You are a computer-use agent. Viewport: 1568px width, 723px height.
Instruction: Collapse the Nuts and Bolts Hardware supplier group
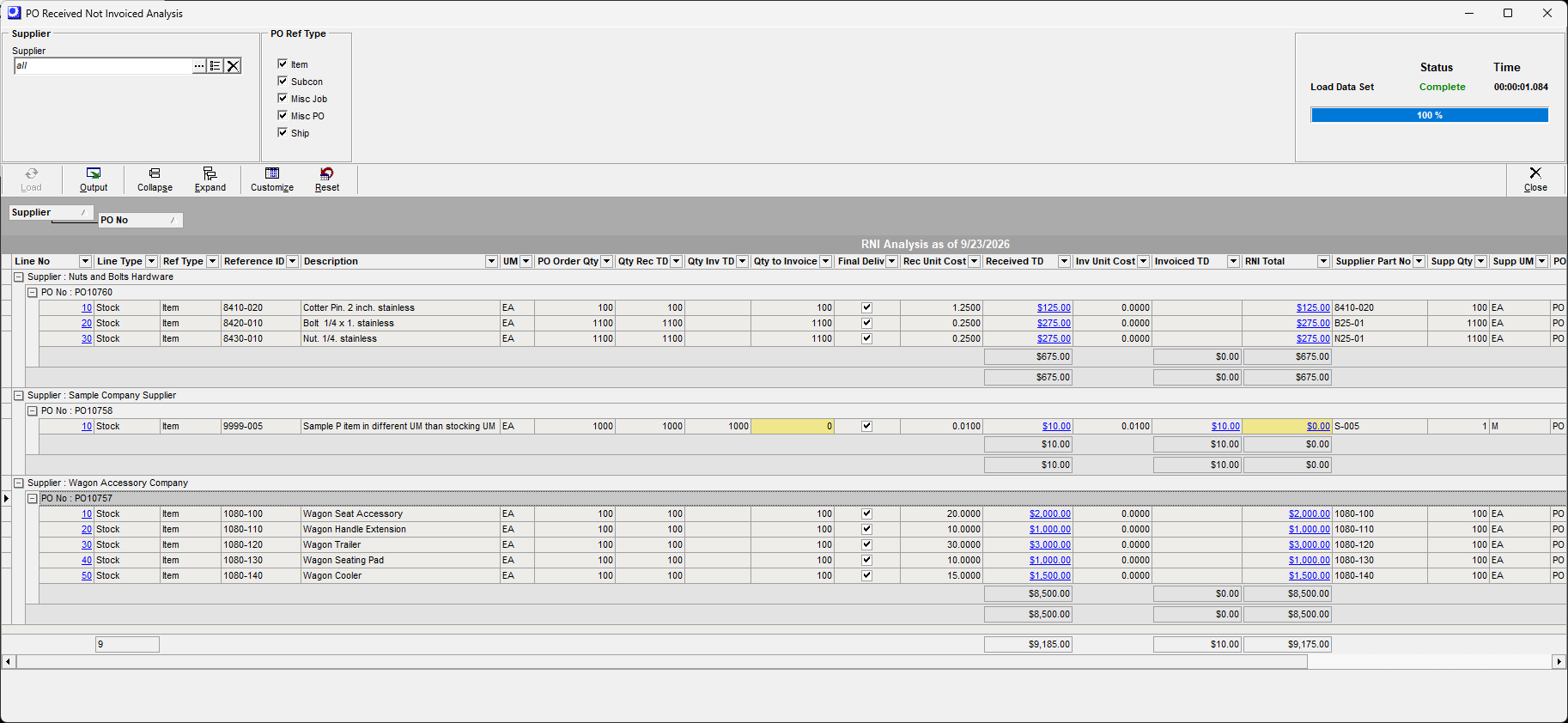point(18,276)
